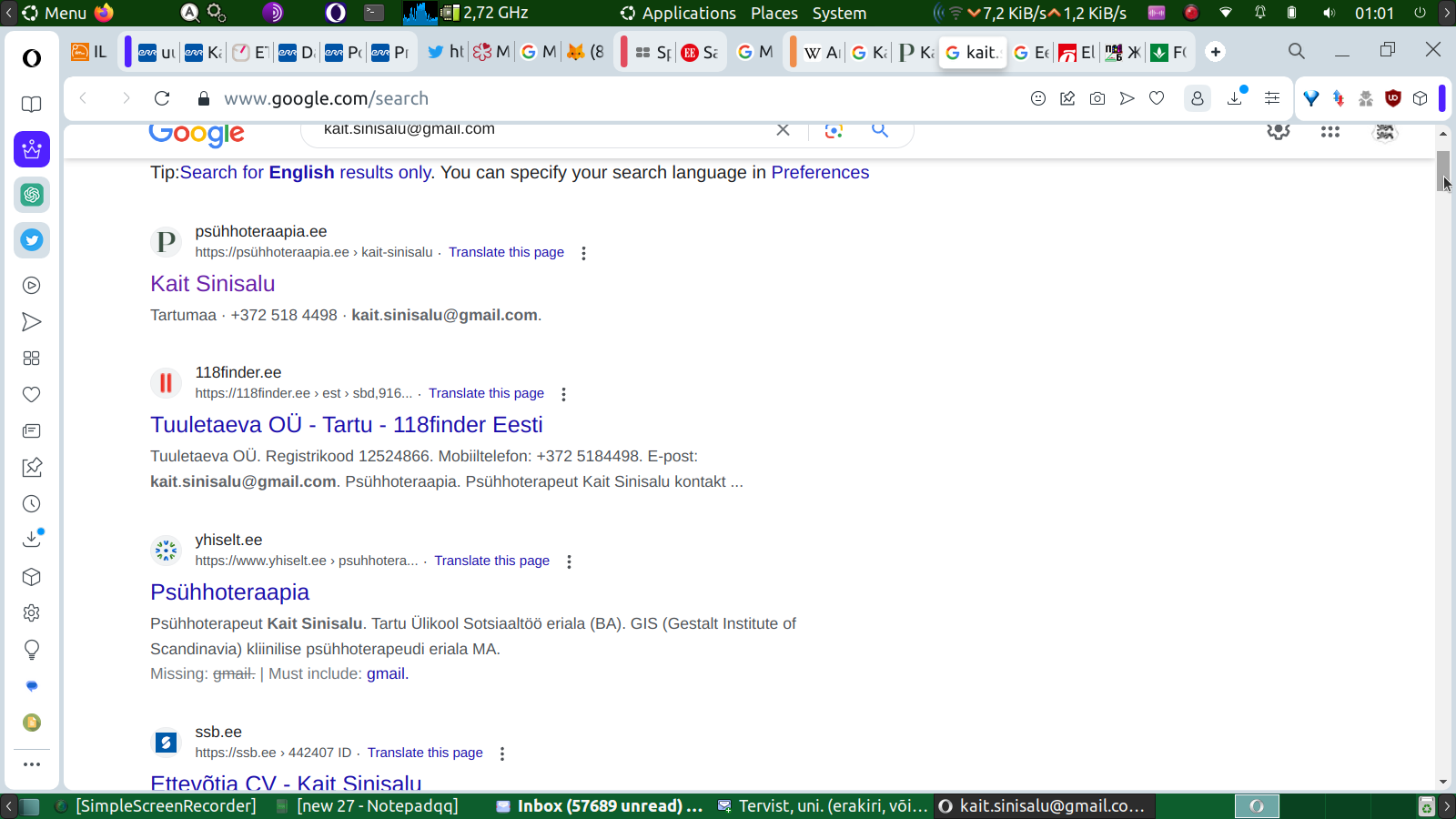Translate the psühhoteraapia.ee result page
Image resolution: width=1456 pixels, height=819 pixels.
coord(506,252)
